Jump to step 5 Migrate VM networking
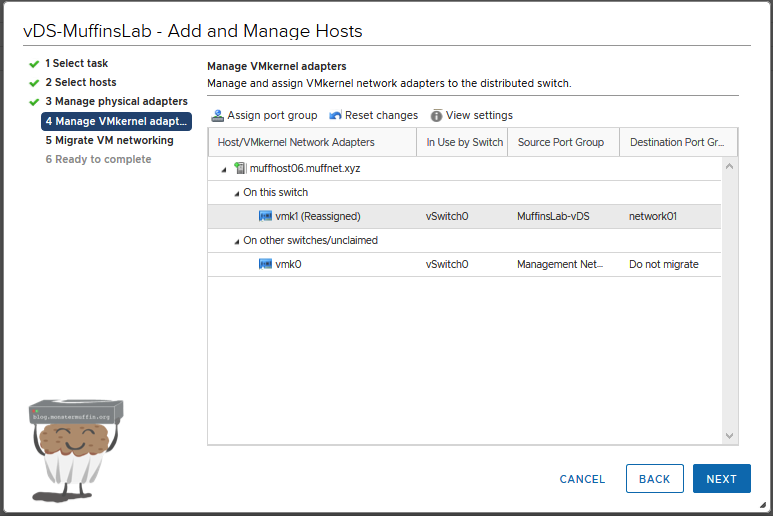Screen dimensions: 773x516 point(109,140)
